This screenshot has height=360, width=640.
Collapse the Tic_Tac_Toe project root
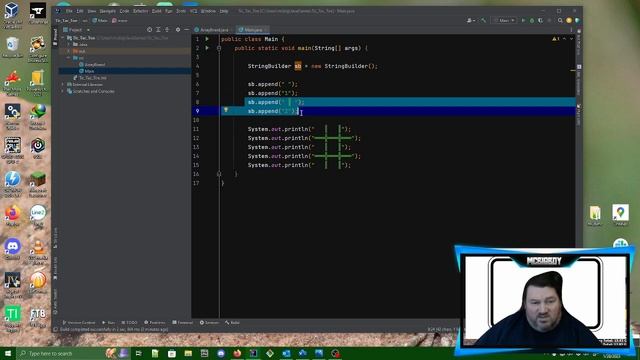[x=63, y=38]
